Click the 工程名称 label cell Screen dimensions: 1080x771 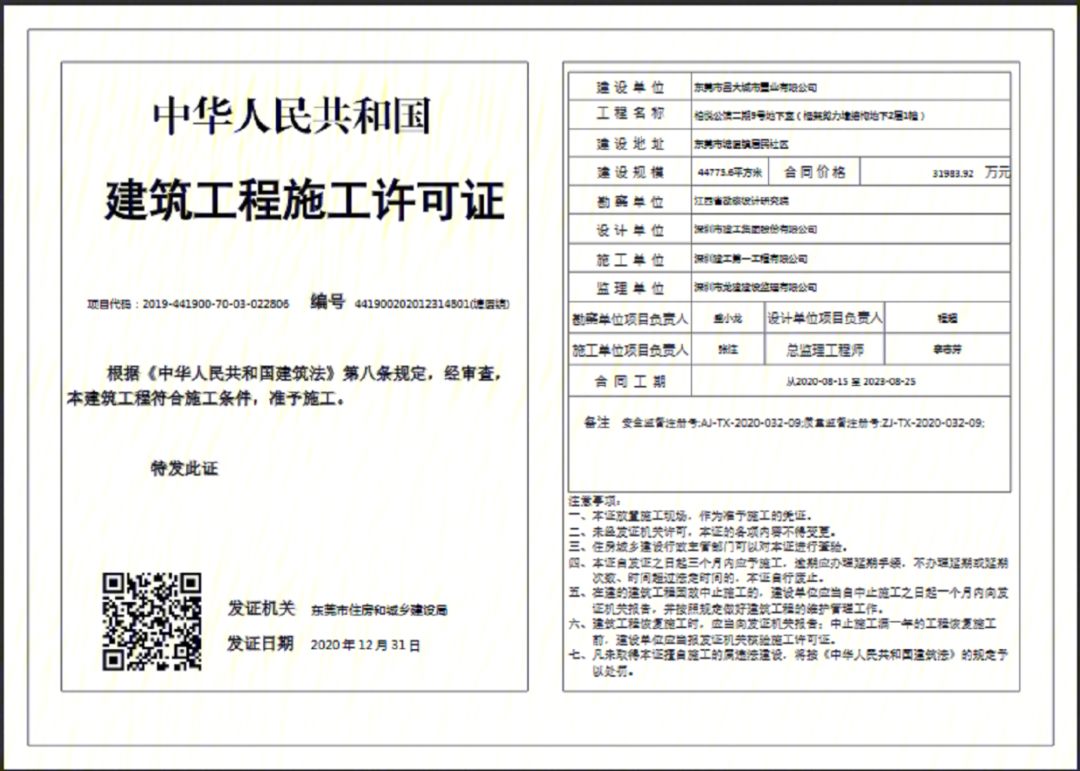[x=630, y=114]
